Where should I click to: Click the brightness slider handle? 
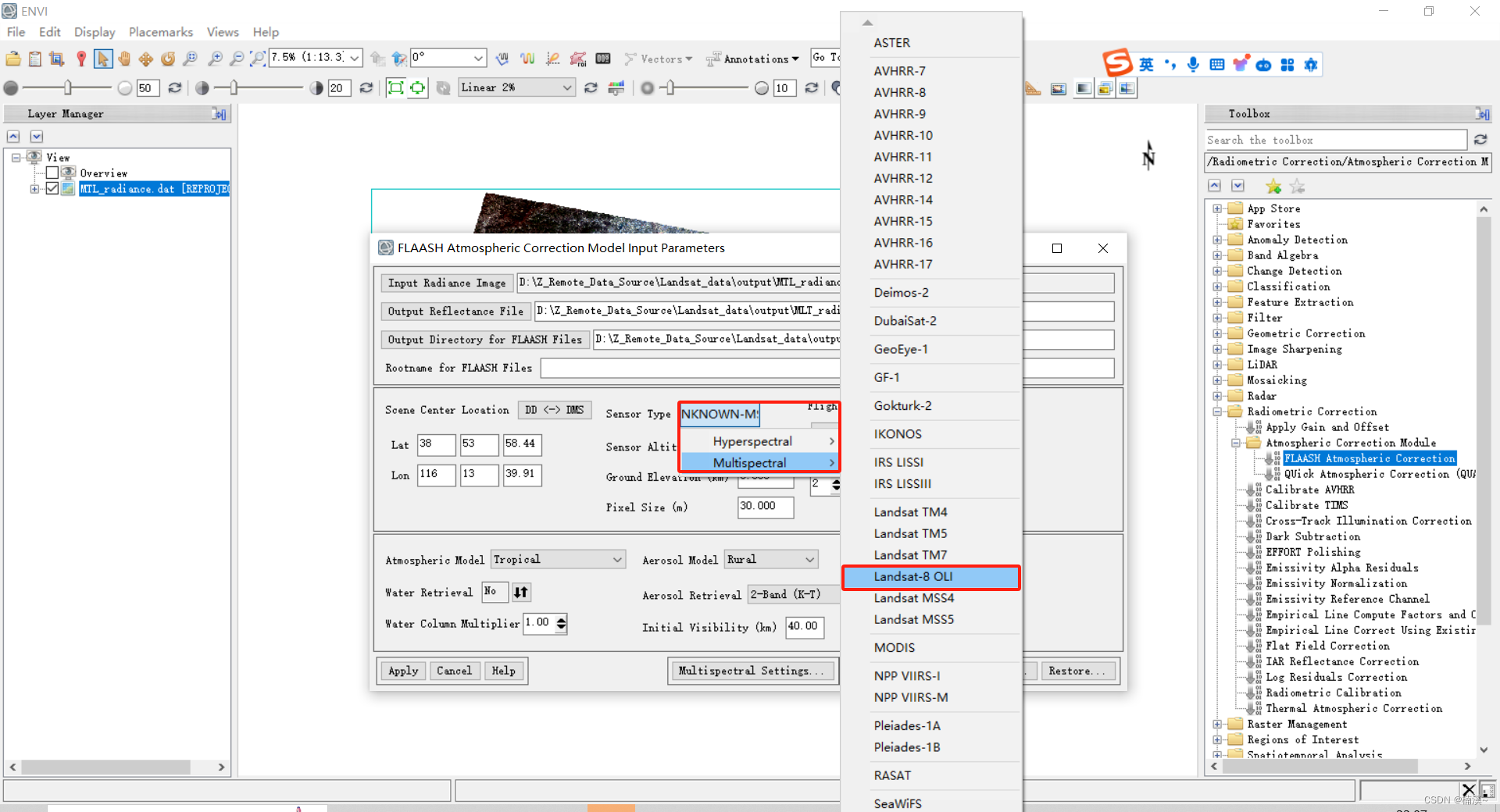click(68, 88)
